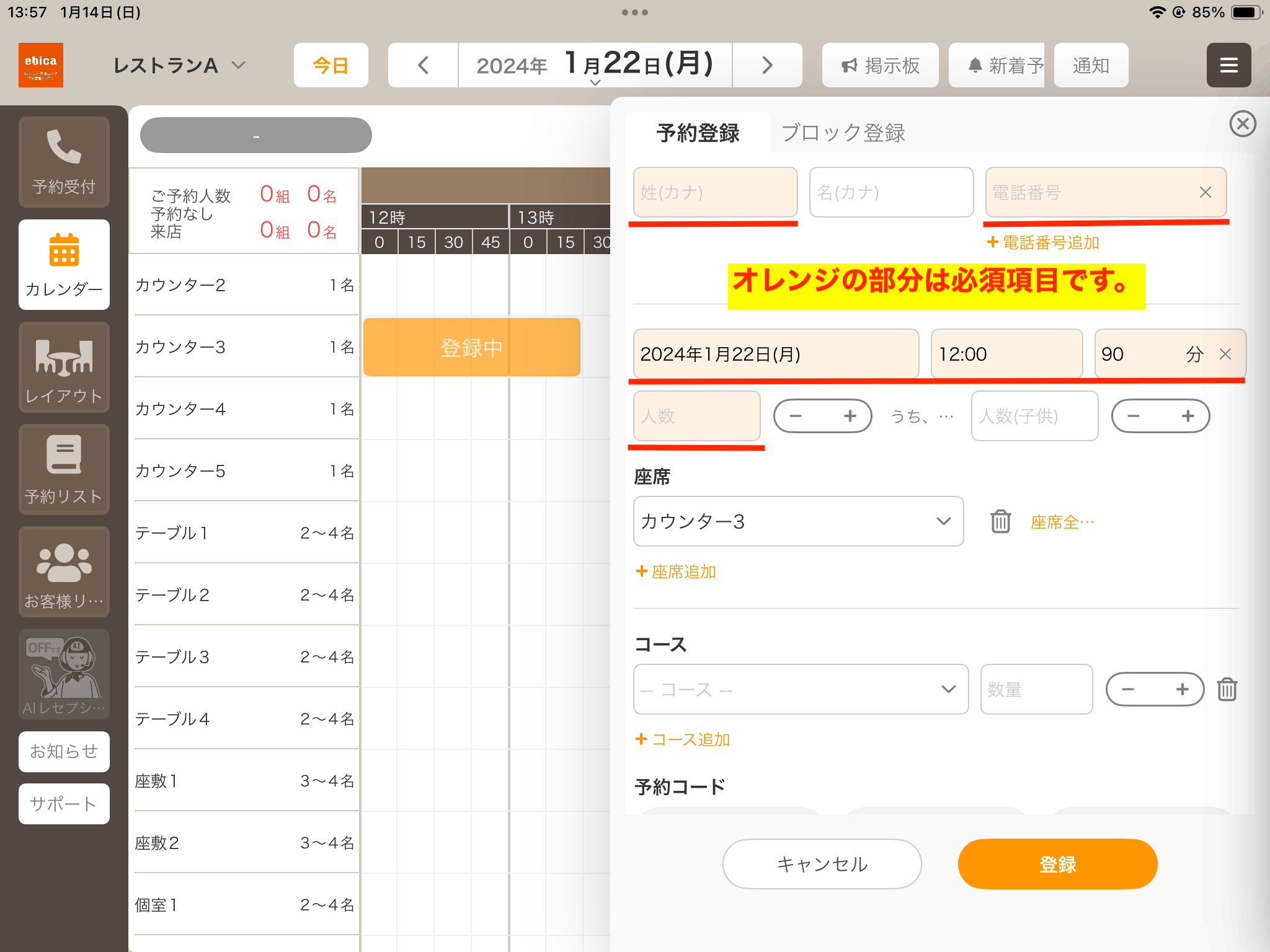1270x952 pixels.
Task: Close the reservation panel X icon
Action: point(1243,124)
